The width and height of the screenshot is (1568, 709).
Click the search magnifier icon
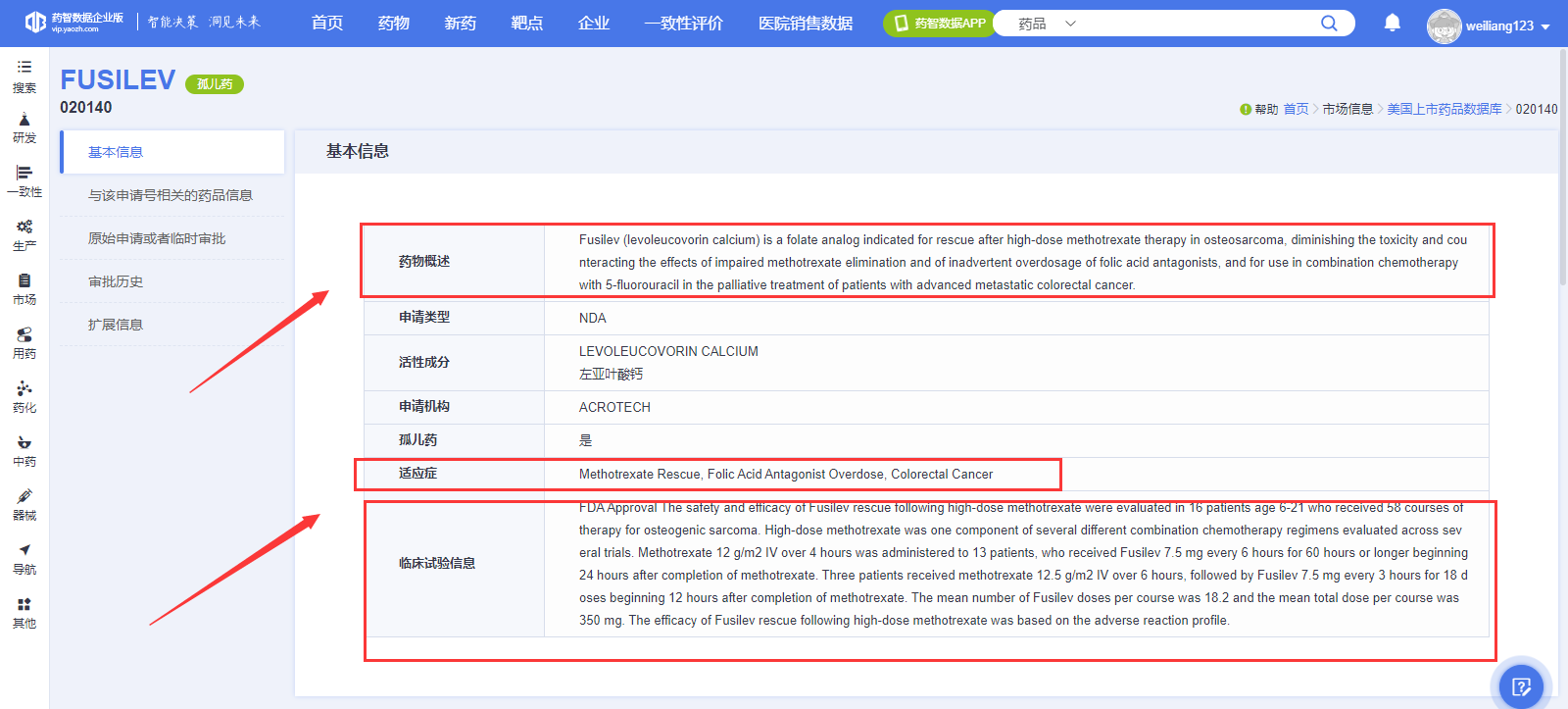click(x=1329, y=23)
